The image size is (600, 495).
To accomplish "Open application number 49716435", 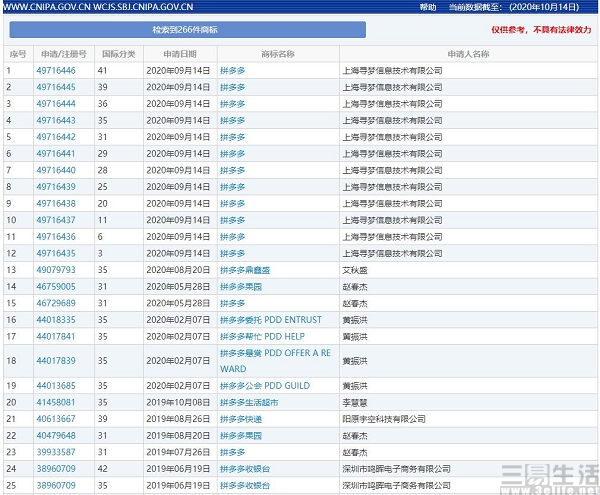I will [56, 253].
